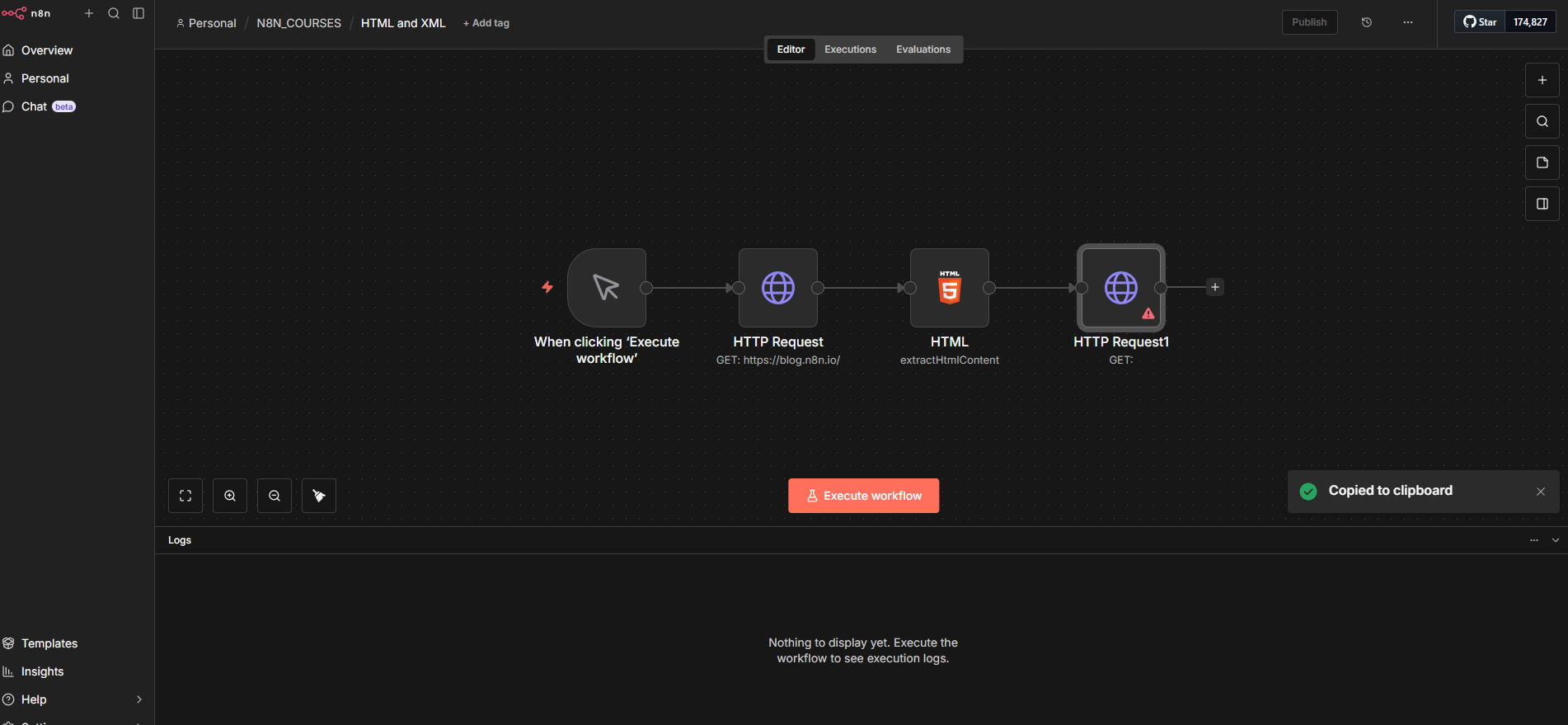Click the tidy up workflow icon

(319, 496)
